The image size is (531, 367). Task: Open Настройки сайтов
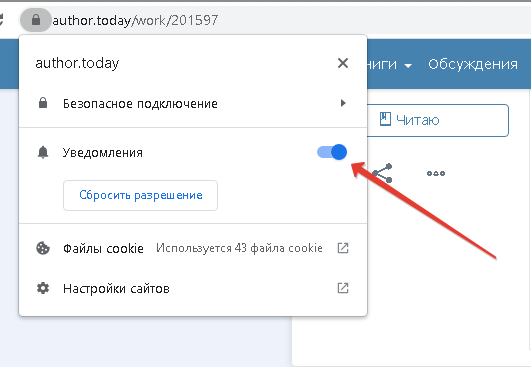193,288
